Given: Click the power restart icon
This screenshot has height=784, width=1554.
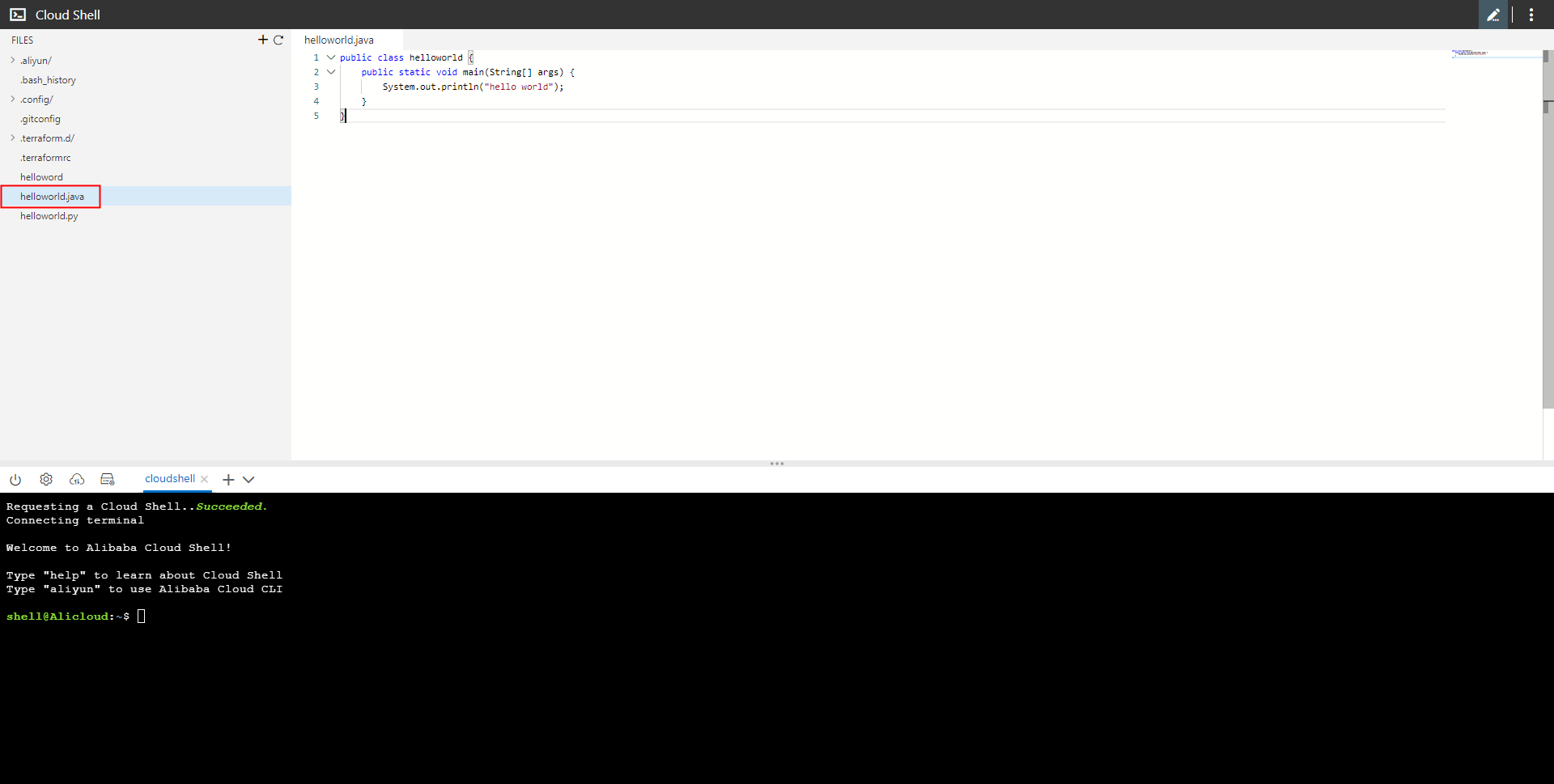Looking at the screenshot, I should pos(15,479).
